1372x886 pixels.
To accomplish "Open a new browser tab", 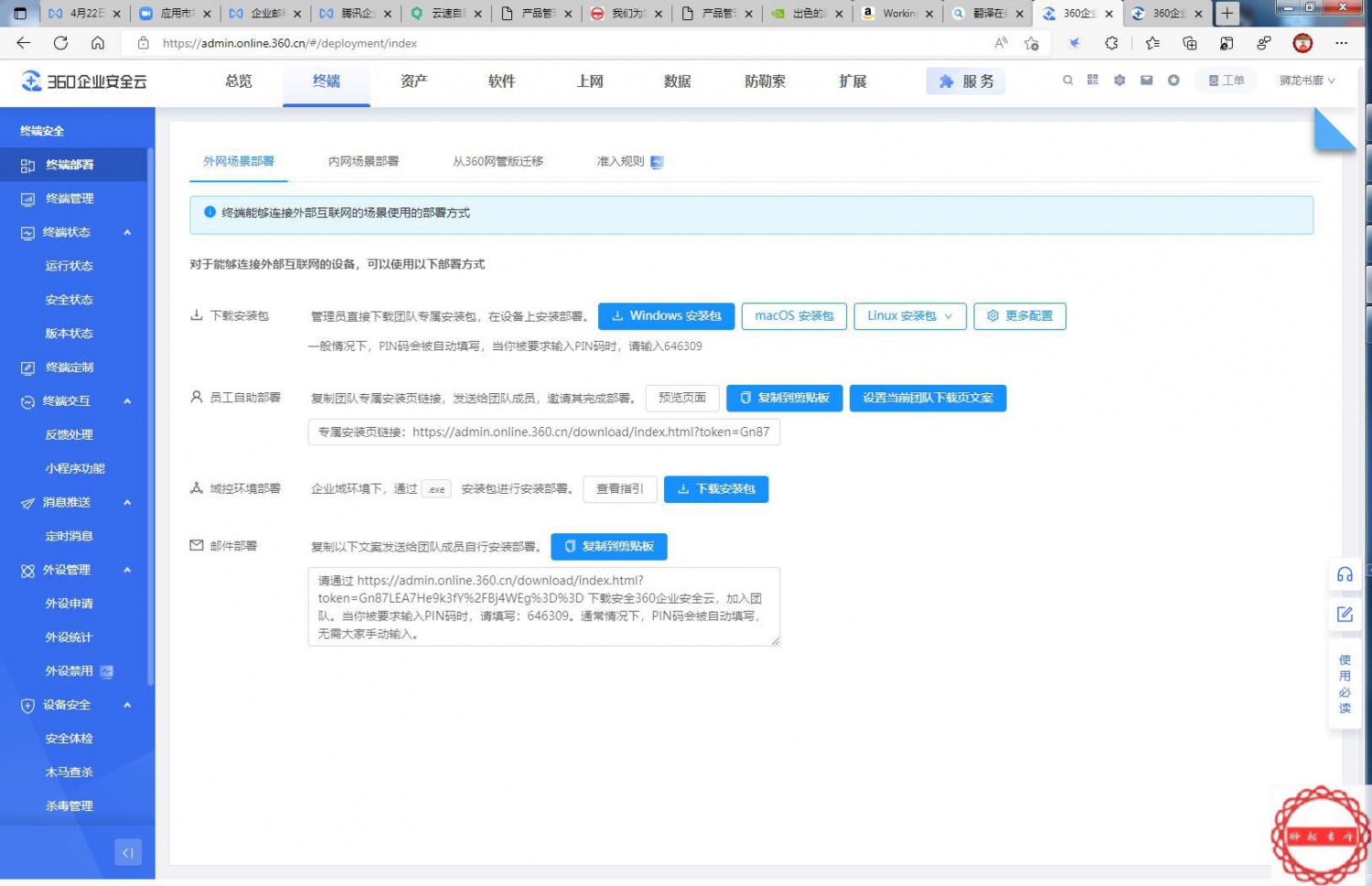I will click(1227, 13).
